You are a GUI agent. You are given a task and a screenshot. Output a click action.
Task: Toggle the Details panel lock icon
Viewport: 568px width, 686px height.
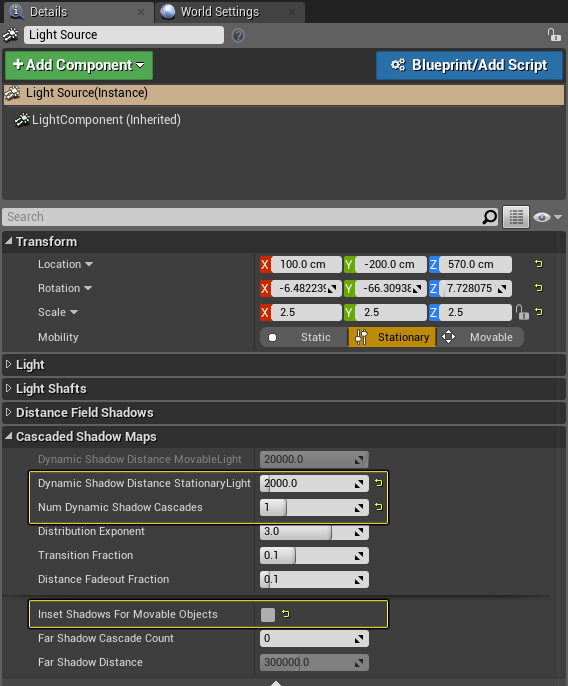click(x=554, y=35)
